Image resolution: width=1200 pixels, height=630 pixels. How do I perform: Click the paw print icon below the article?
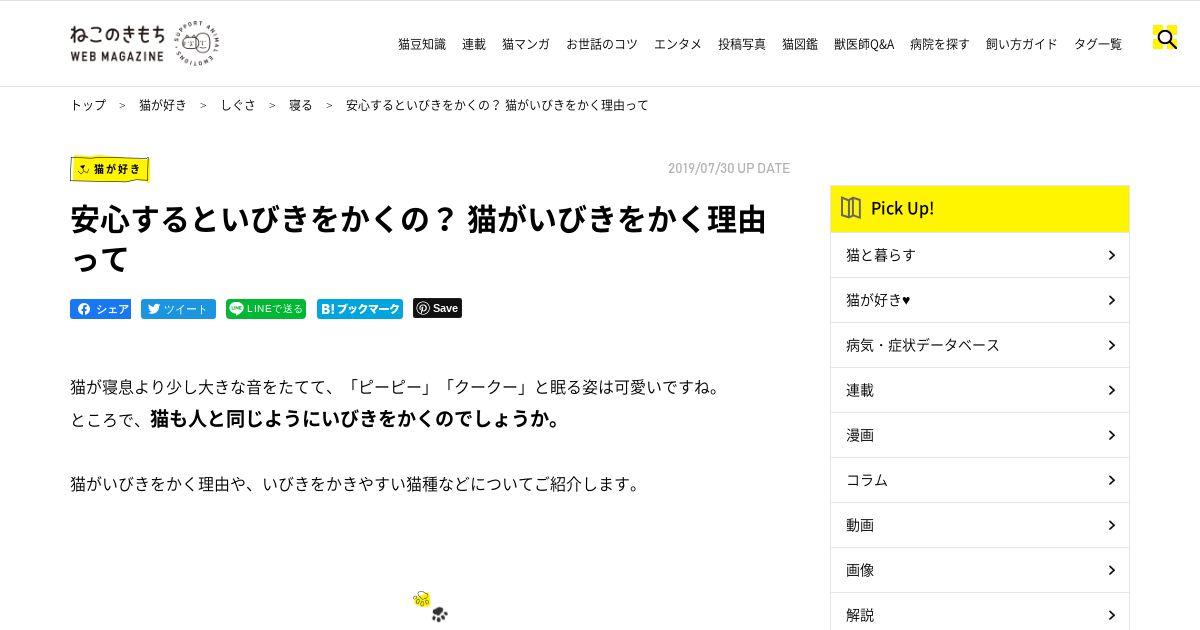tap(431, 606)
